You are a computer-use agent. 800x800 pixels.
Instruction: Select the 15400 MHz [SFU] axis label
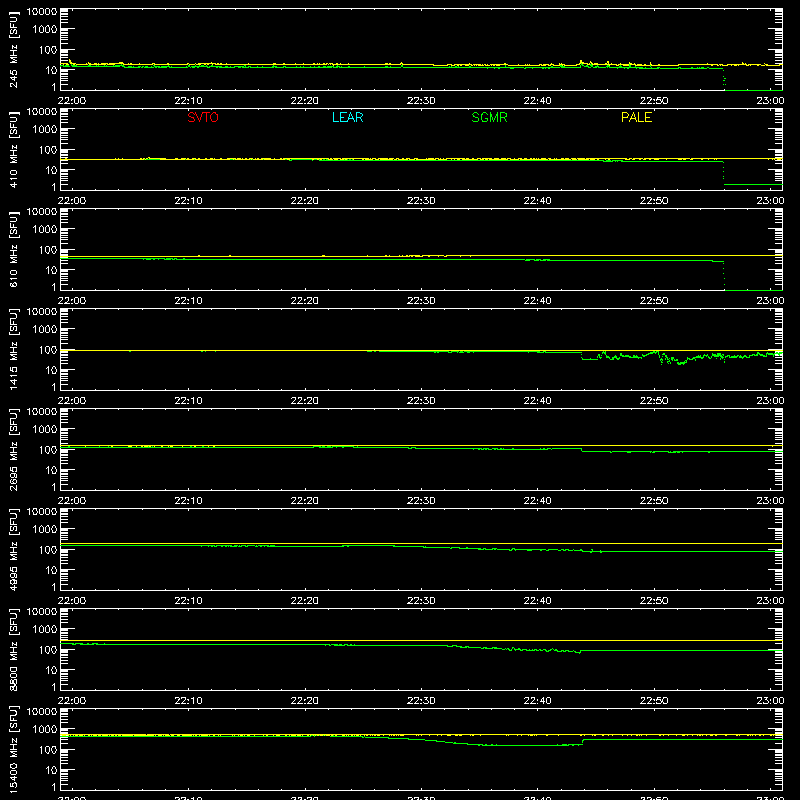point(13,749)
